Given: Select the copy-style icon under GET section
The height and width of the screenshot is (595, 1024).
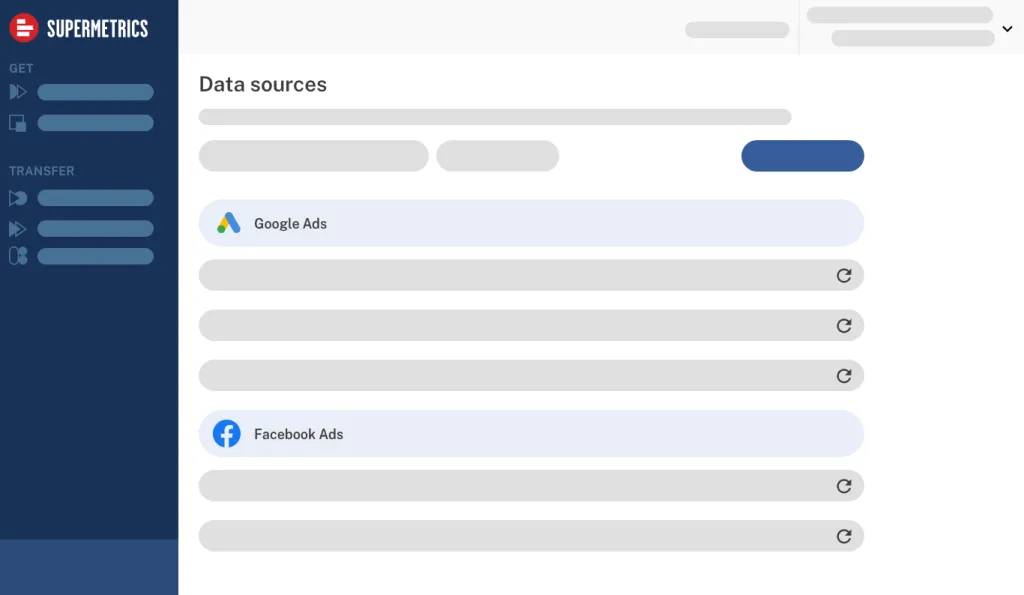Looking at the screenshot, I should [x=17, y=122].
